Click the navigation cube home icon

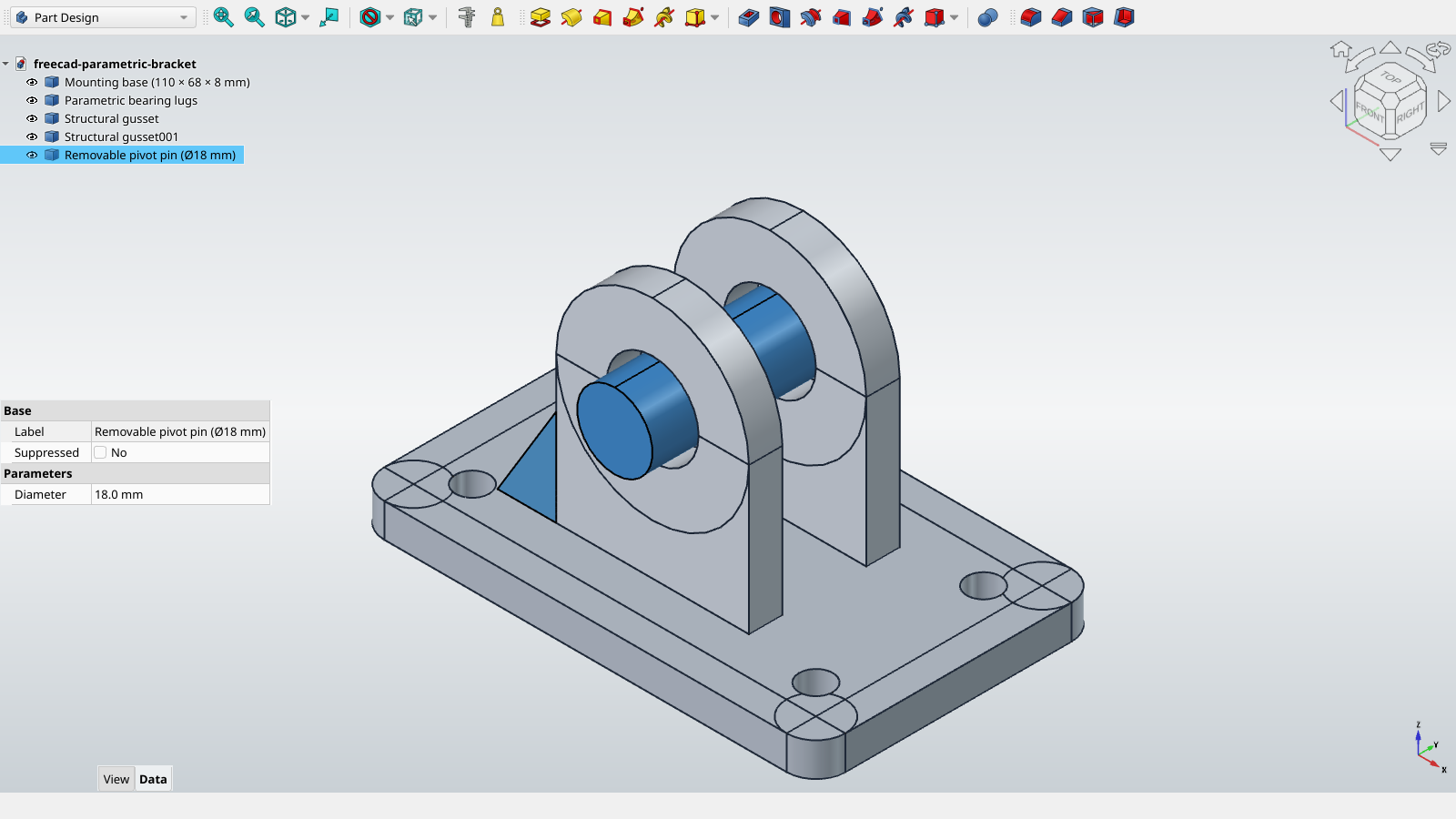click(1340, 50)
